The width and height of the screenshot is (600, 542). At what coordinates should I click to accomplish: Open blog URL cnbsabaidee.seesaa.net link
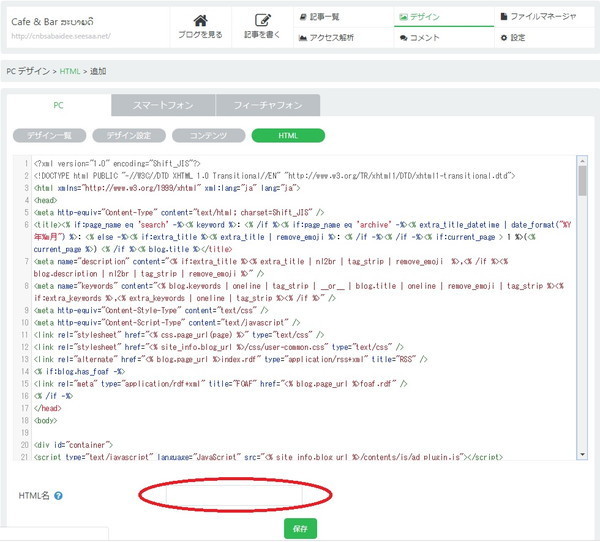pos(61,36)
